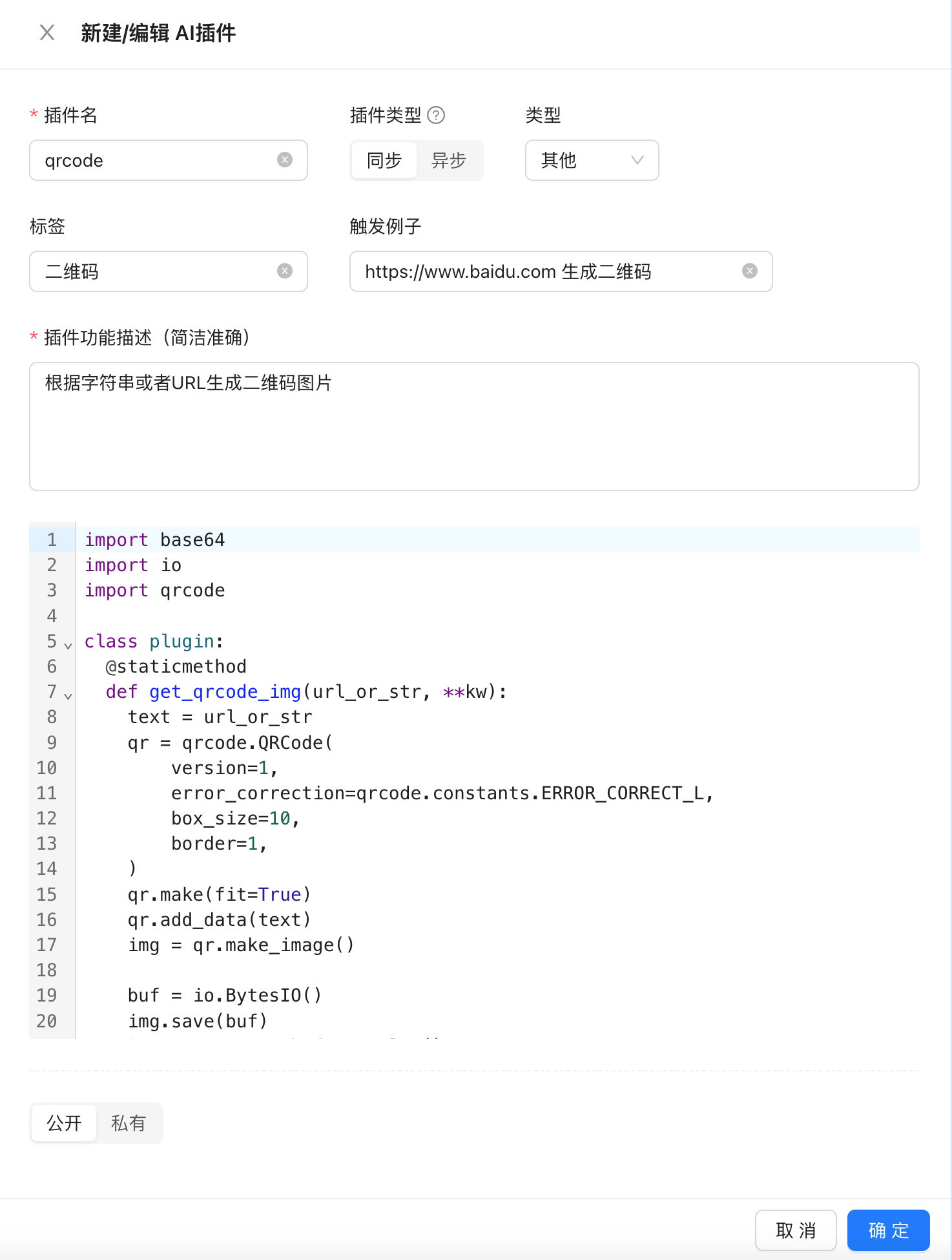Clear the 二维码 tag field
Viewport: 952px width, 1260px height.
coord(284,271)
